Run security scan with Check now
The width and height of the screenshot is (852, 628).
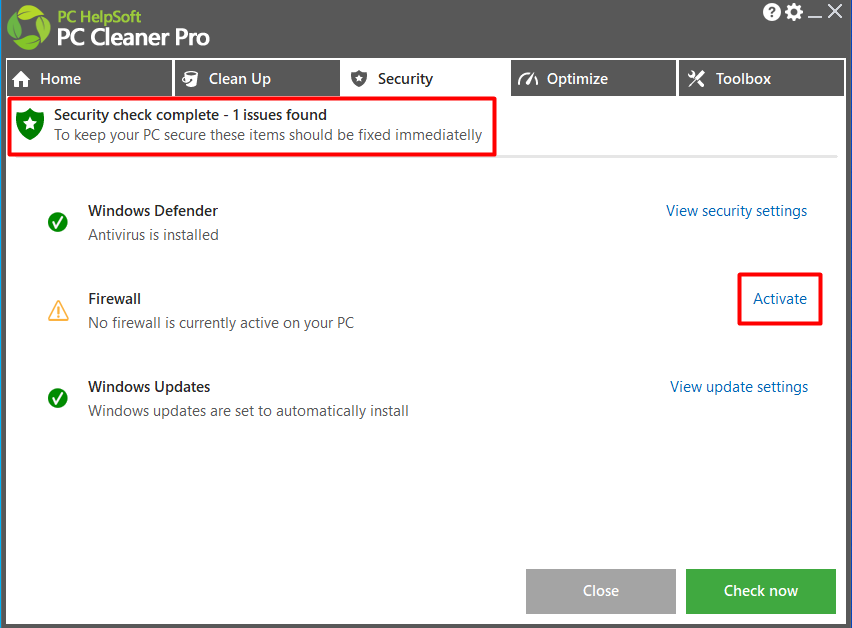pos(761,591)
